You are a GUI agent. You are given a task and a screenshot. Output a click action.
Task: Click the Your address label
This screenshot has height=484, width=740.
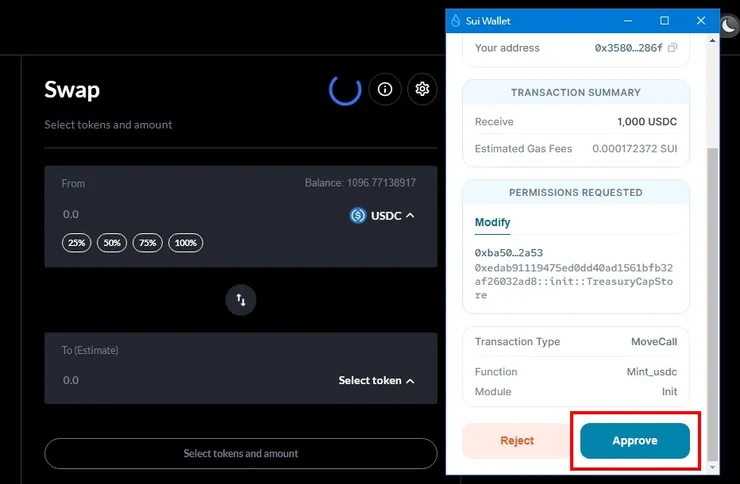pos(507,48)
